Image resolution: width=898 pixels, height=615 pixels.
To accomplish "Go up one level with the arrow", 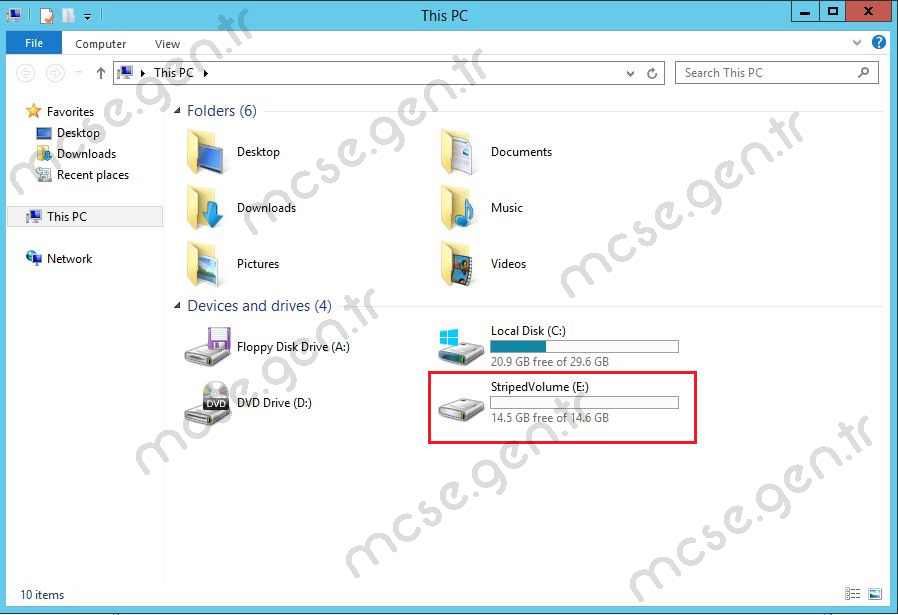I will click(x=101, y=73).
